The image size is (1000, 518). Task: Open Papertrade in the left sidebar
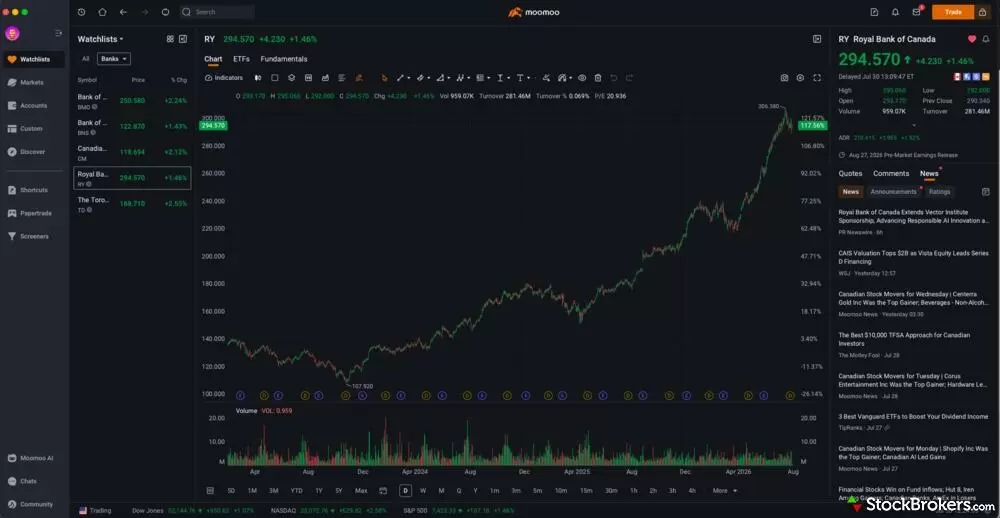[x=29, y=213]
